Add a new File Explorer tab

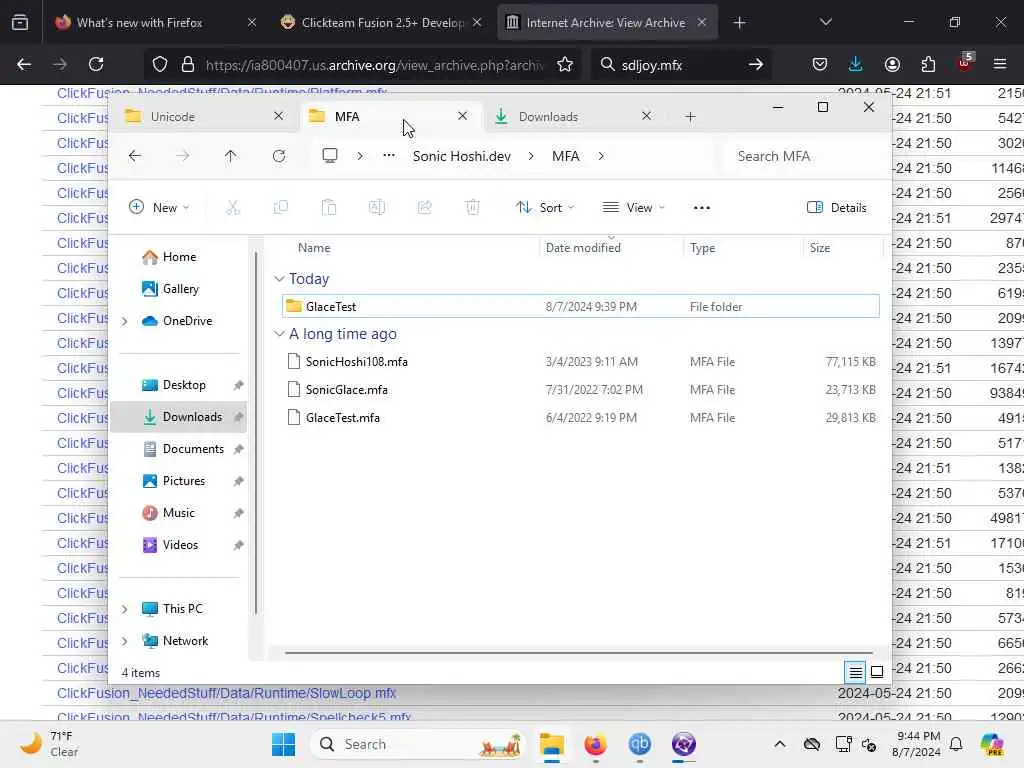690,117
